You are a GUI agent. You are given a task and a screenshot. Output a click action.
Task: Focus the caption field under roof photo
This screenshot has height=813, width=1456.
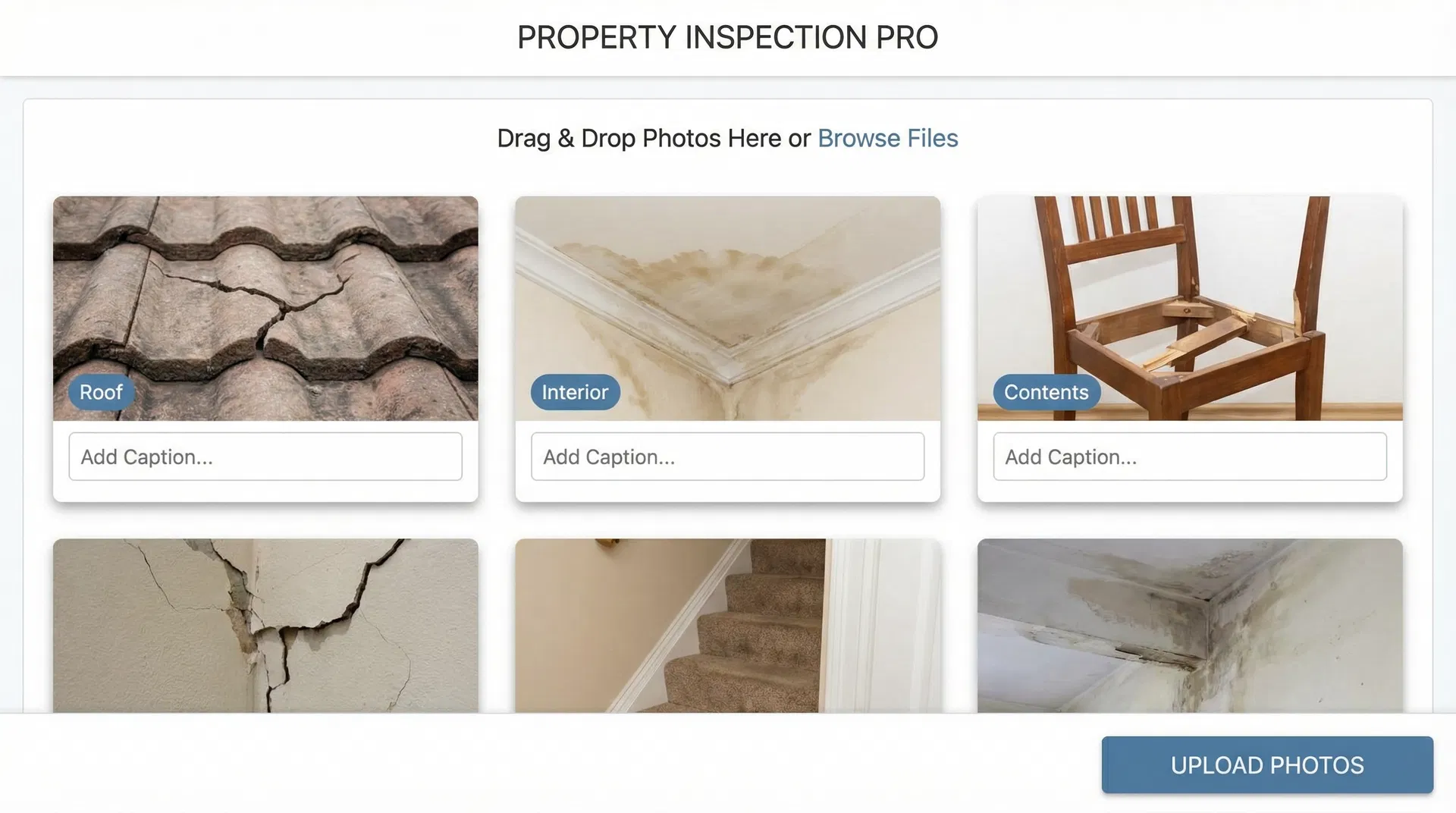[265, 457]
